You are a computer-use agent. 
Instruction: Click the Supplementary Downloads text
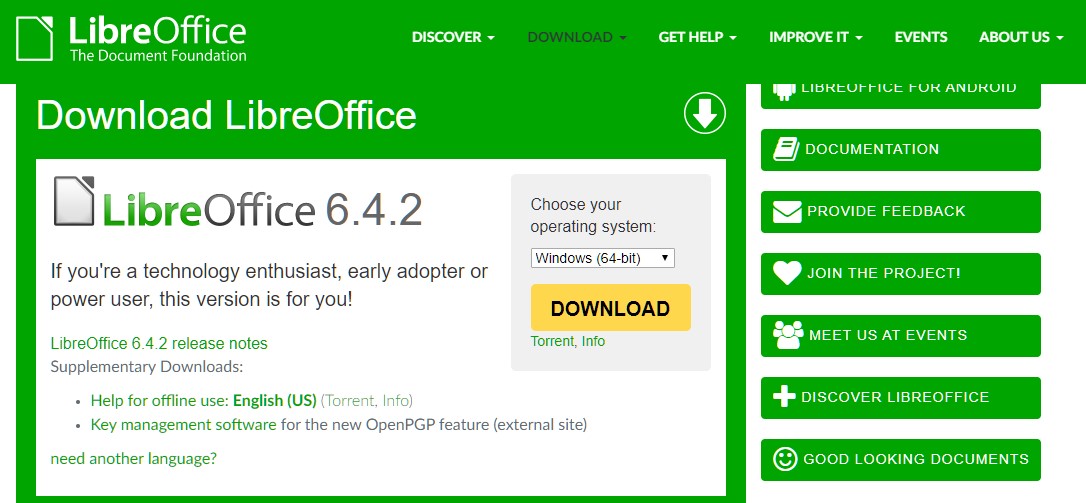[147, 367]
